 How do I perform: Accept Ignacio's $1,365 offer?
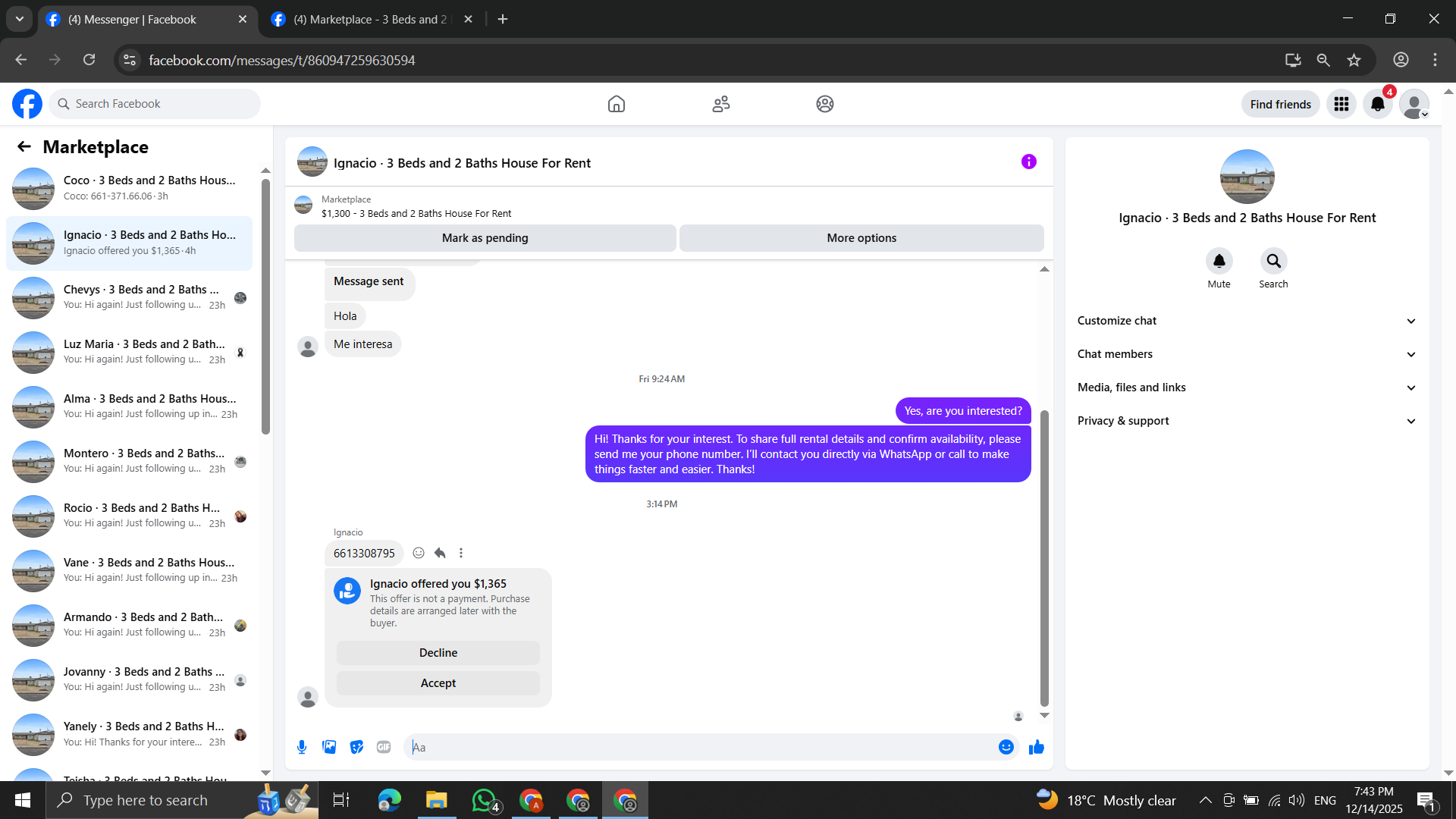pos(438,682)
